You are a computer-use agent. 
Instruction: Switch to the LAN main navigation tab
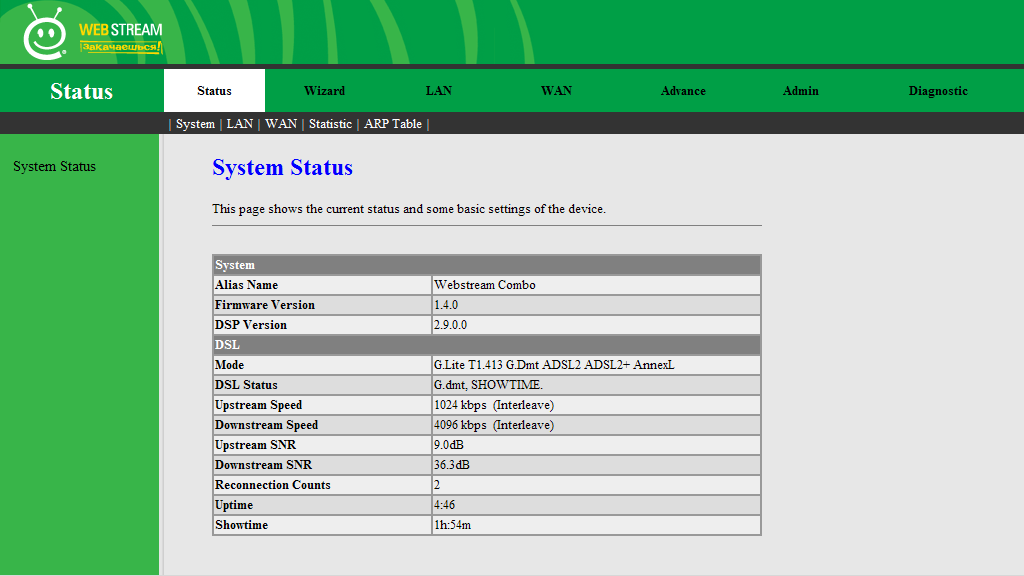coord(438,91)
